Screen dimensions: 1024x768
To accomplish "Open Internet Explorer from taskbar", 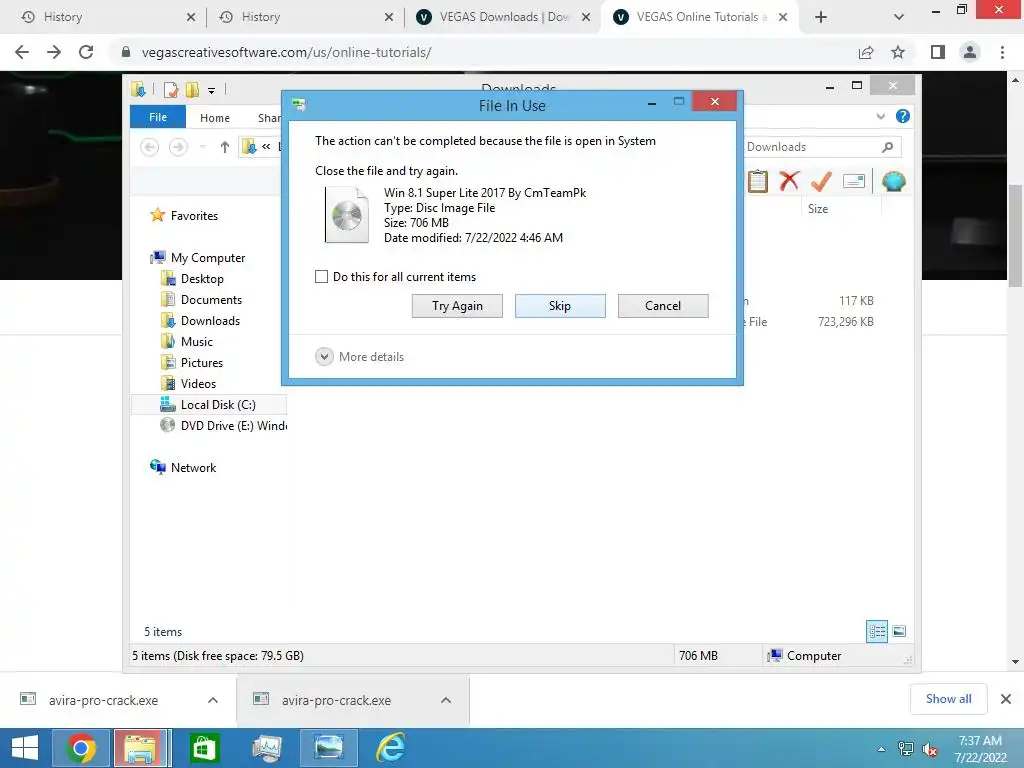I will pos(391,748).
